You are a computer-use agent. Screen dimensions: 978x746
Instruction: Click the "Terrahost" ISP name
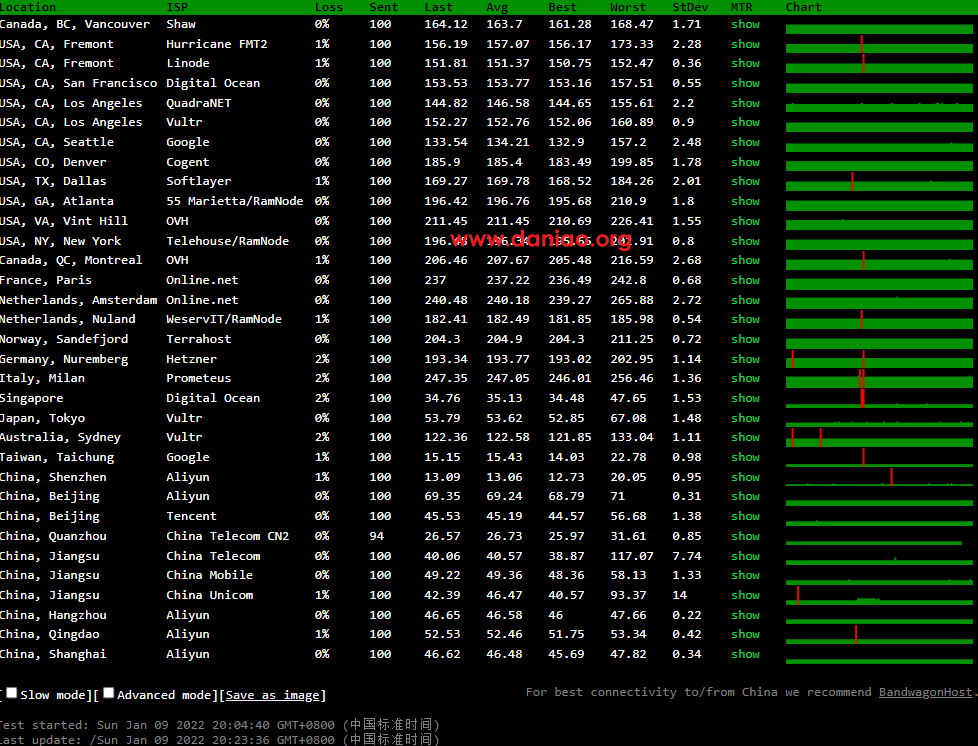(198, 339)
